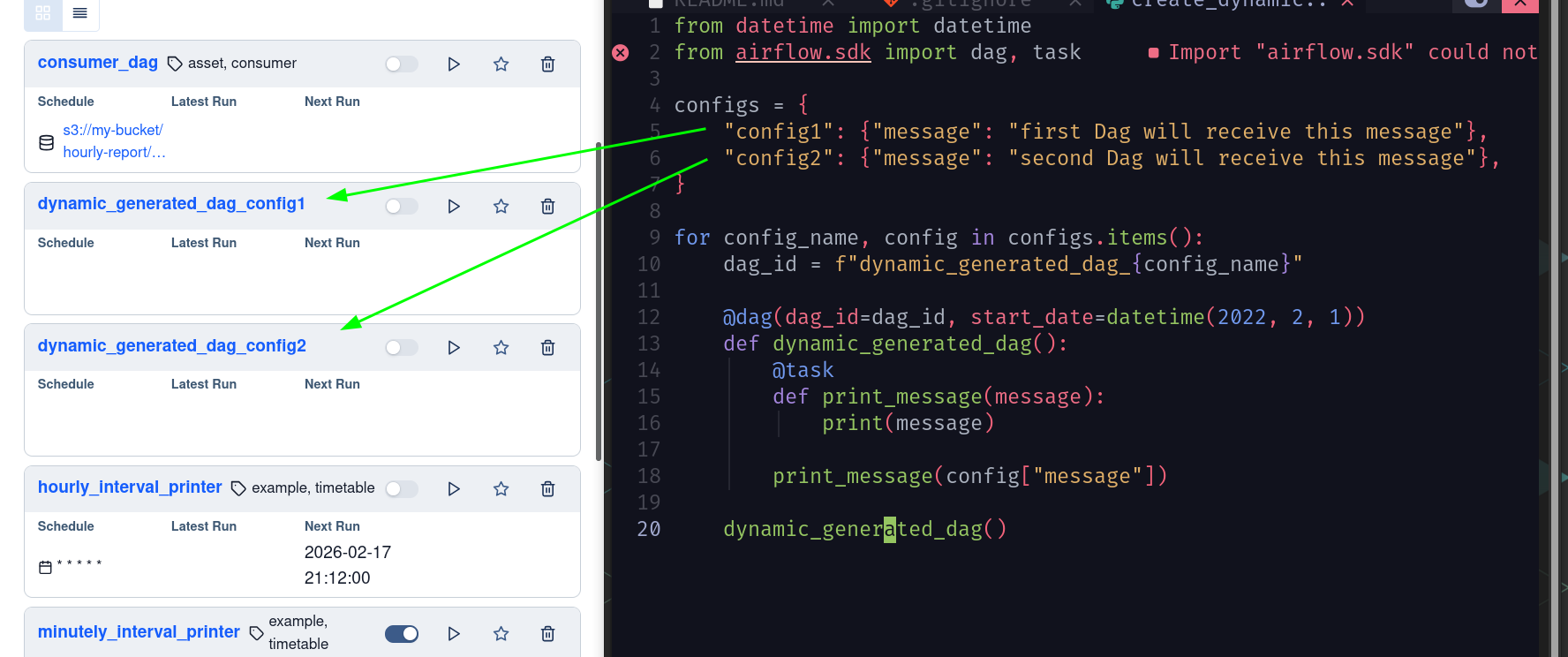Delete the dynamic_generated_dag_config2 DAG
The height and width of the screenshot is (657, 1568).
[547, 348]
